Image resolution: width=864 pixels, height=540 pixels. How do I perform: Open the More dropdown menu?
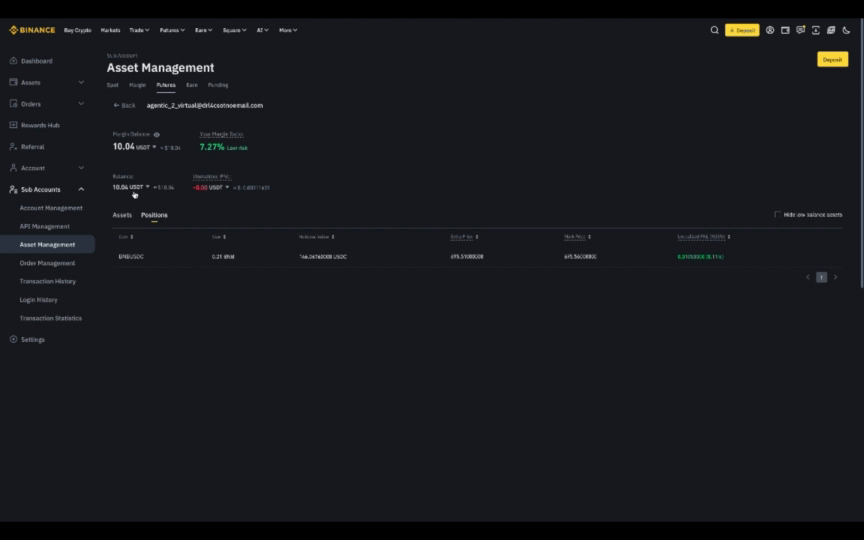point(288,30)
